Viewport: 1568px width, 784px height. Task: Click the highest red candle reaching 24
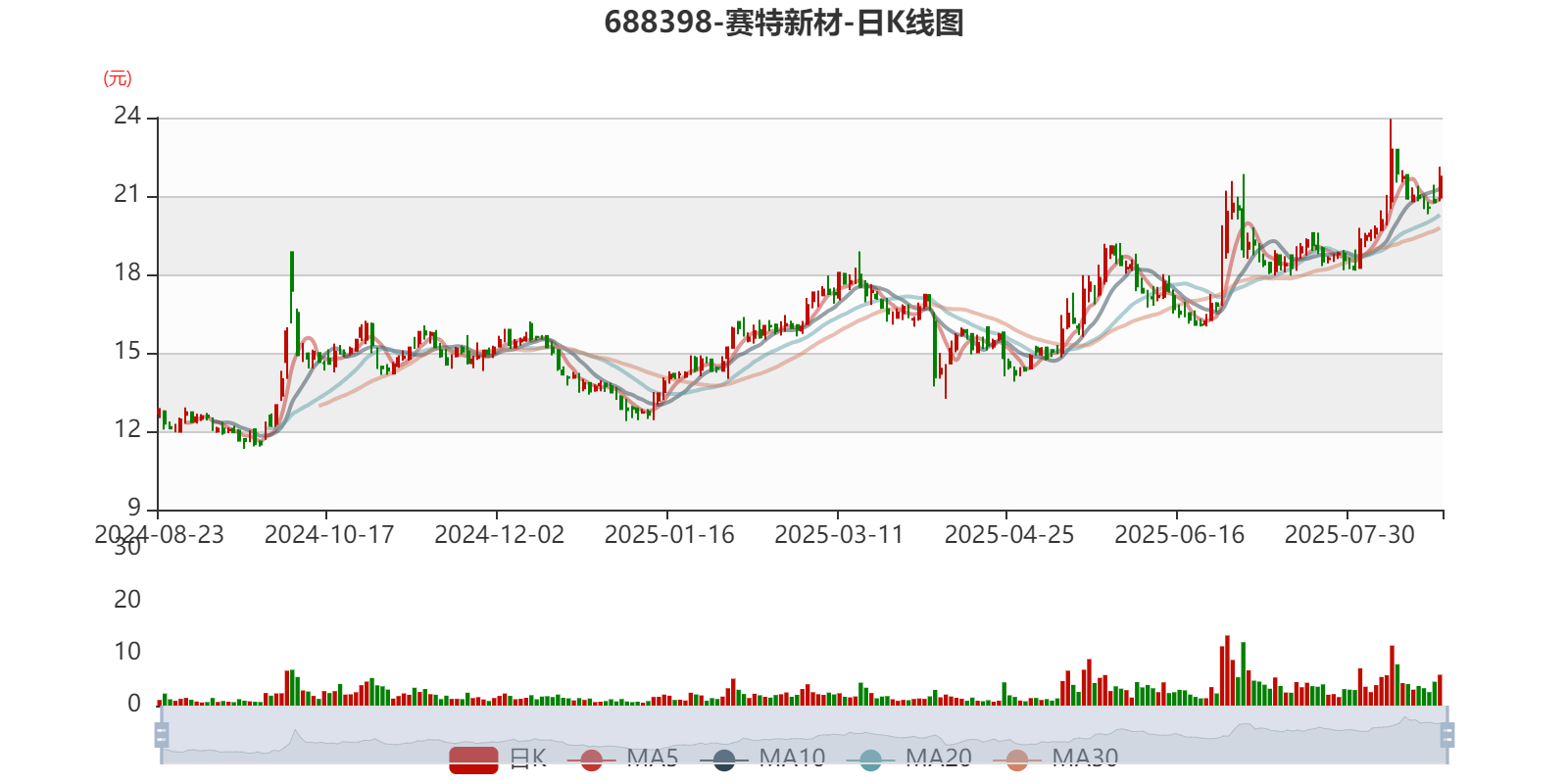click(1390, 165)
